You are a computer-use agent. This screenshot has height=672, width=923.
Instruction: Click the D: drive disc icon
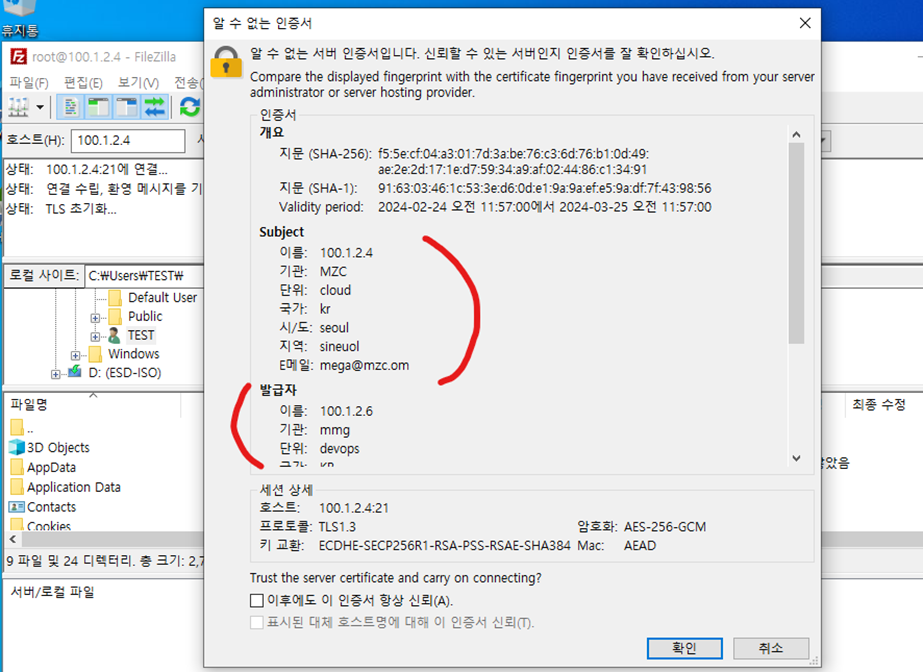point(75,372)
